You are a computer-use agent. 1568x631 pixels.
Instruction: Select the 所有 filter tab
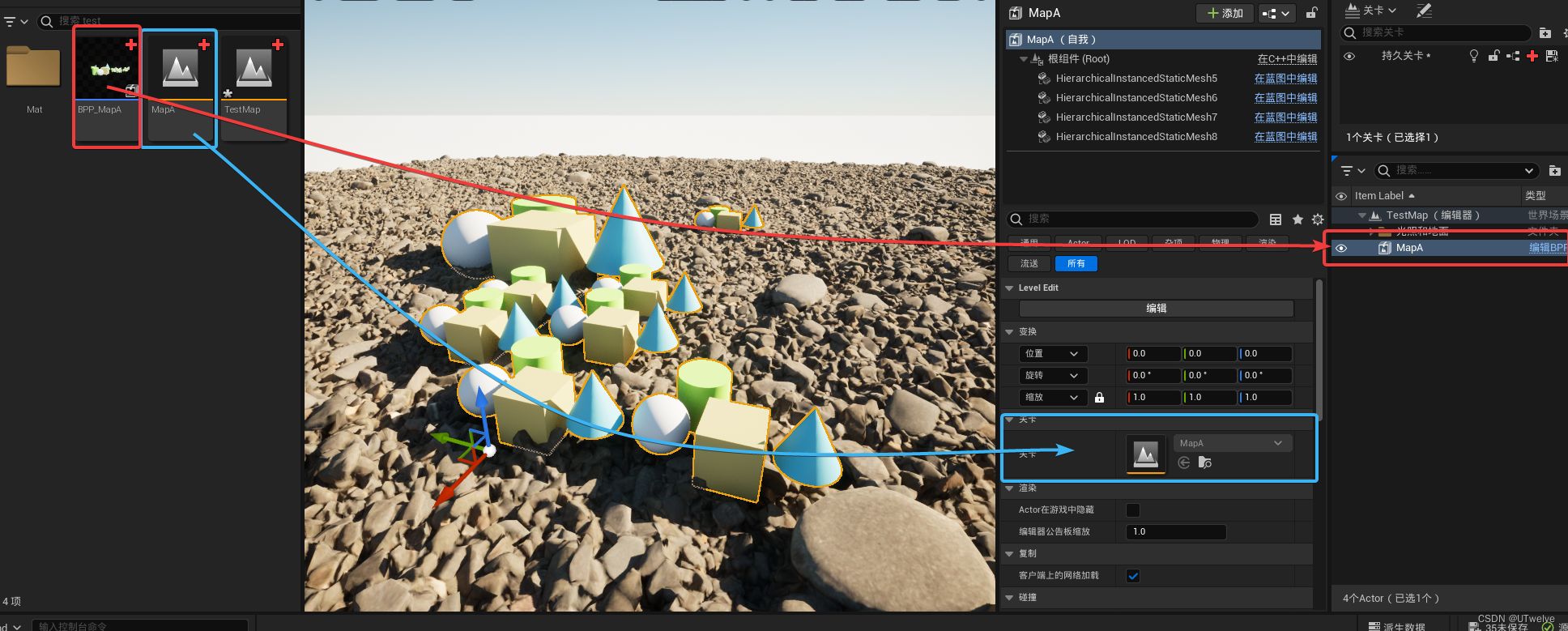pyautogui.click(x=1076, y=263)
